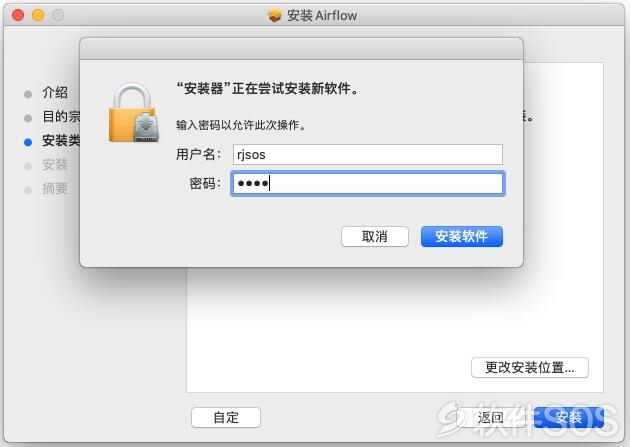Click the padlock installer icon
This screenshot has height=447, width=630.
(133, 112)
